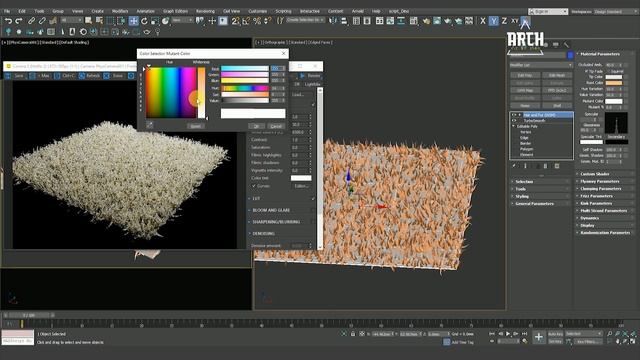Toggle the Curves checkbox in frame buffer

click(x=254, y=186)
